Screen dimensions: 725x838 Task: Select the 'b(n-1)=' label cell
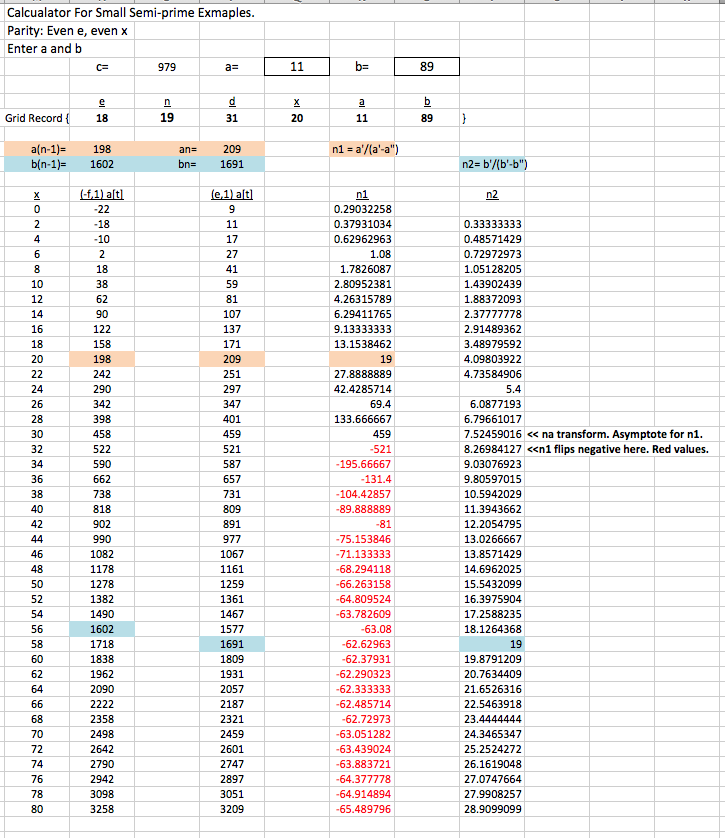pos(37,164)
